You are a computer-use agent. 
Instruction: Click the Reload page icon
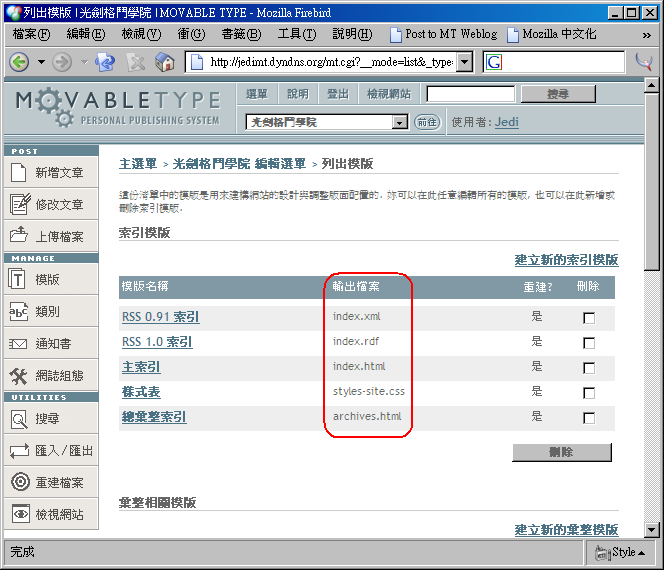tap(105, 63)
